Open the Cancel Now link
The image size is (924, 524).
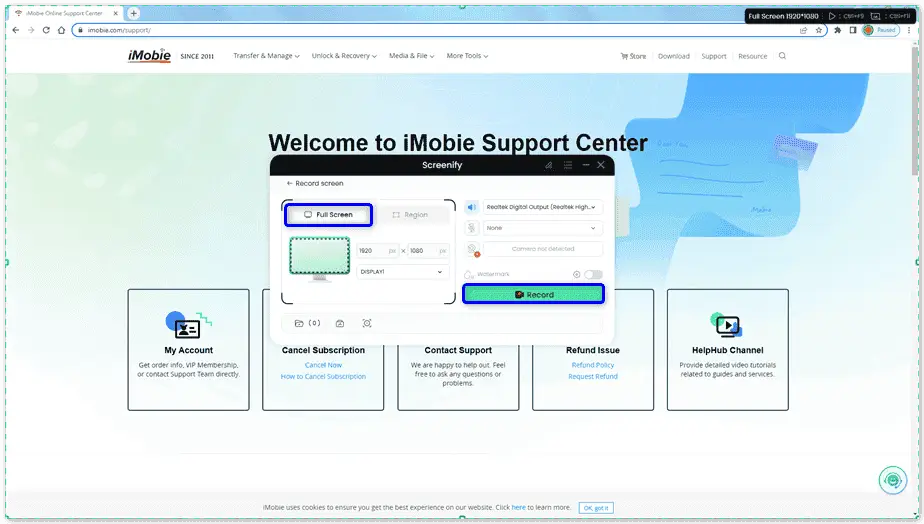point(323,365)
